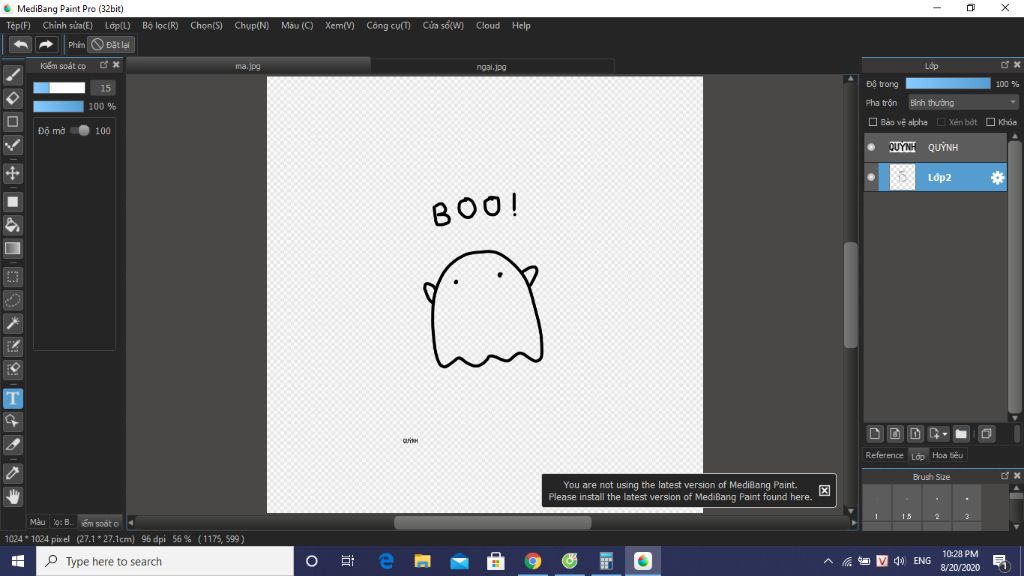The width and height of the screenshot is (1024, 576).
Task: Toggle Khóa lock checkbox
Action: tap(991, 122)
